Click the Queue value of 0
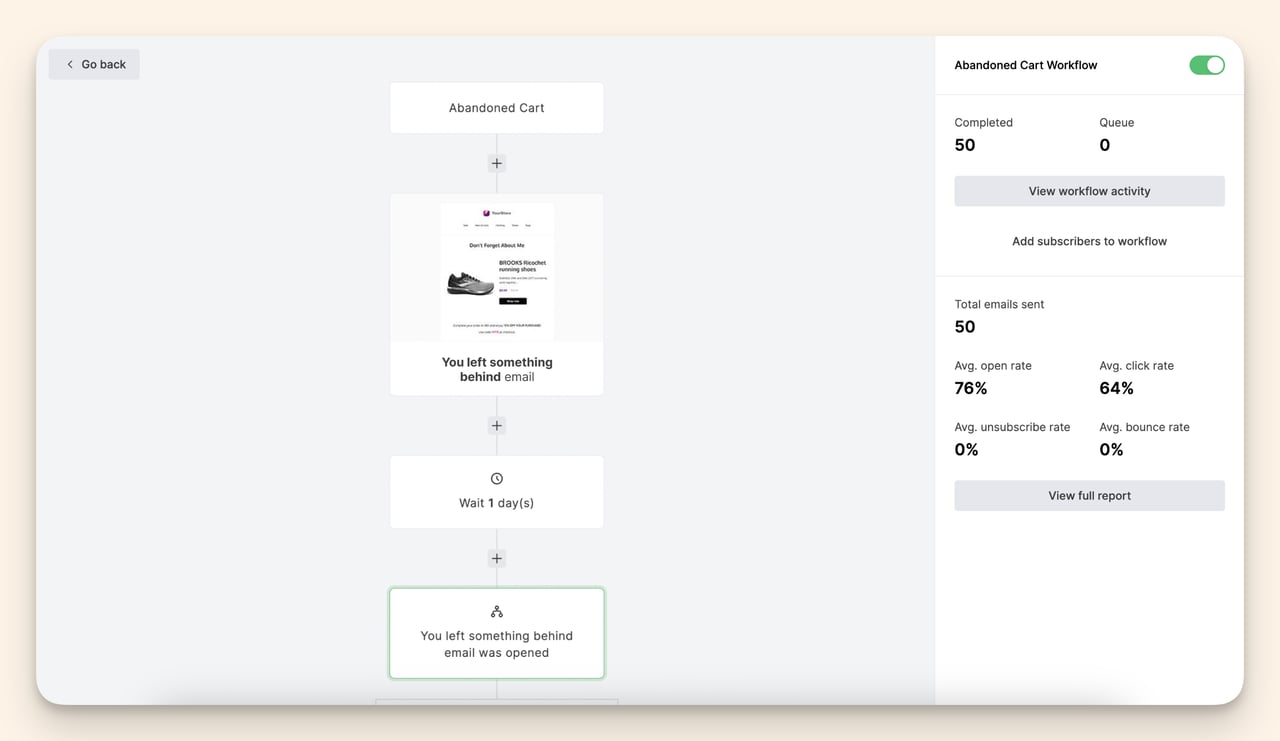The height and width of the screenshot is (741, 1280). (1105, 145)
